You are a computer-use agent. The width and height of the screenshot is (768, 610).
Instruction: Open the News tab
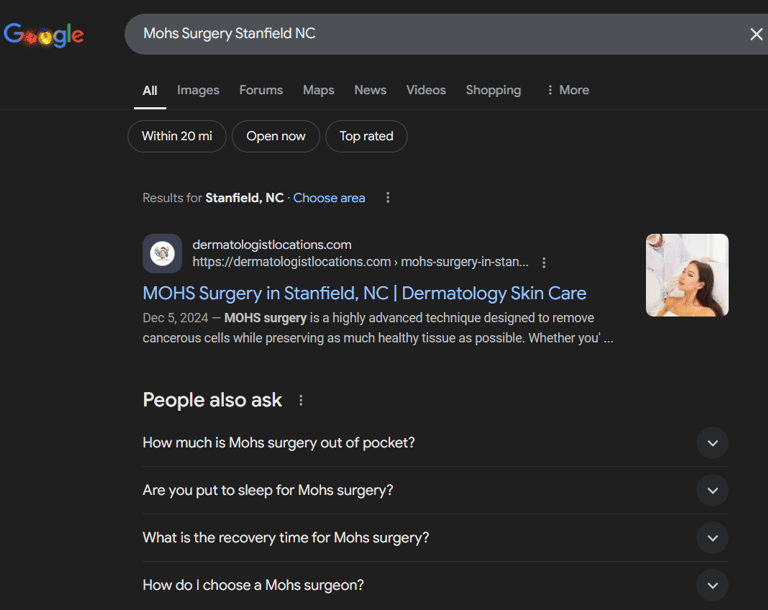[370, 90]
